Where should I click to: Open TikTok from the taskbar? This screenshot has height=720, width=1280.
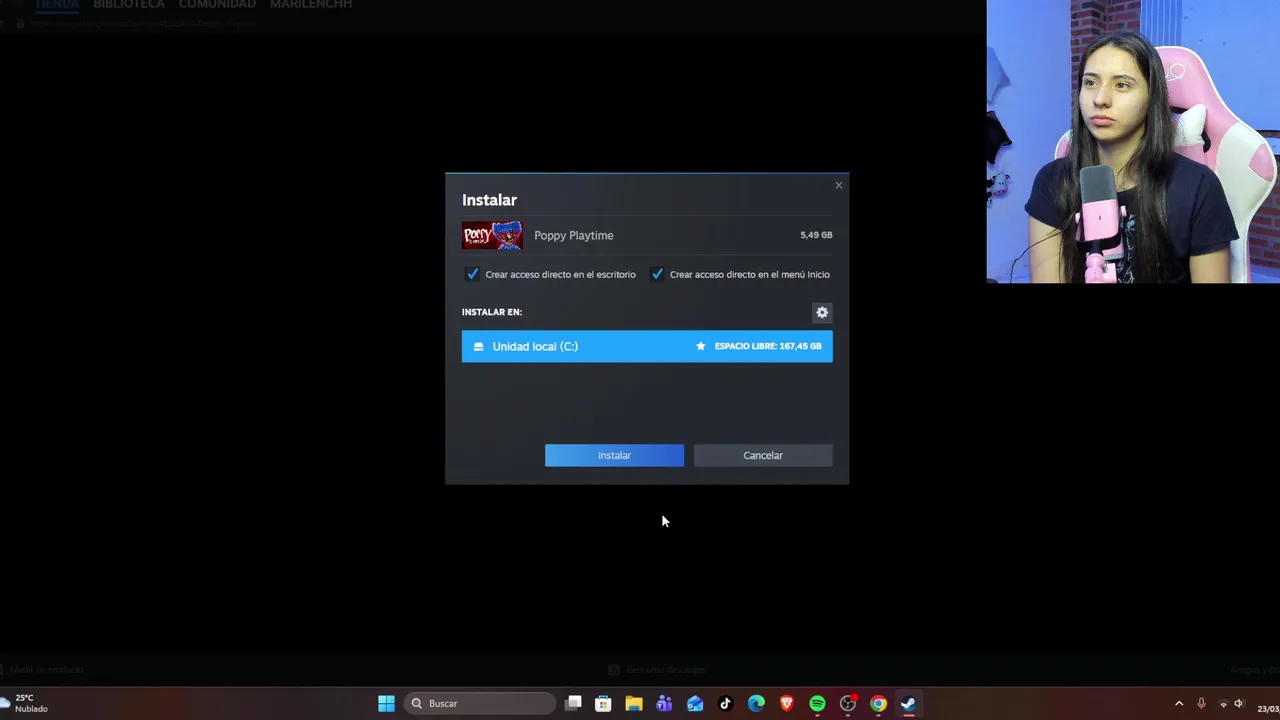point(726,704)
